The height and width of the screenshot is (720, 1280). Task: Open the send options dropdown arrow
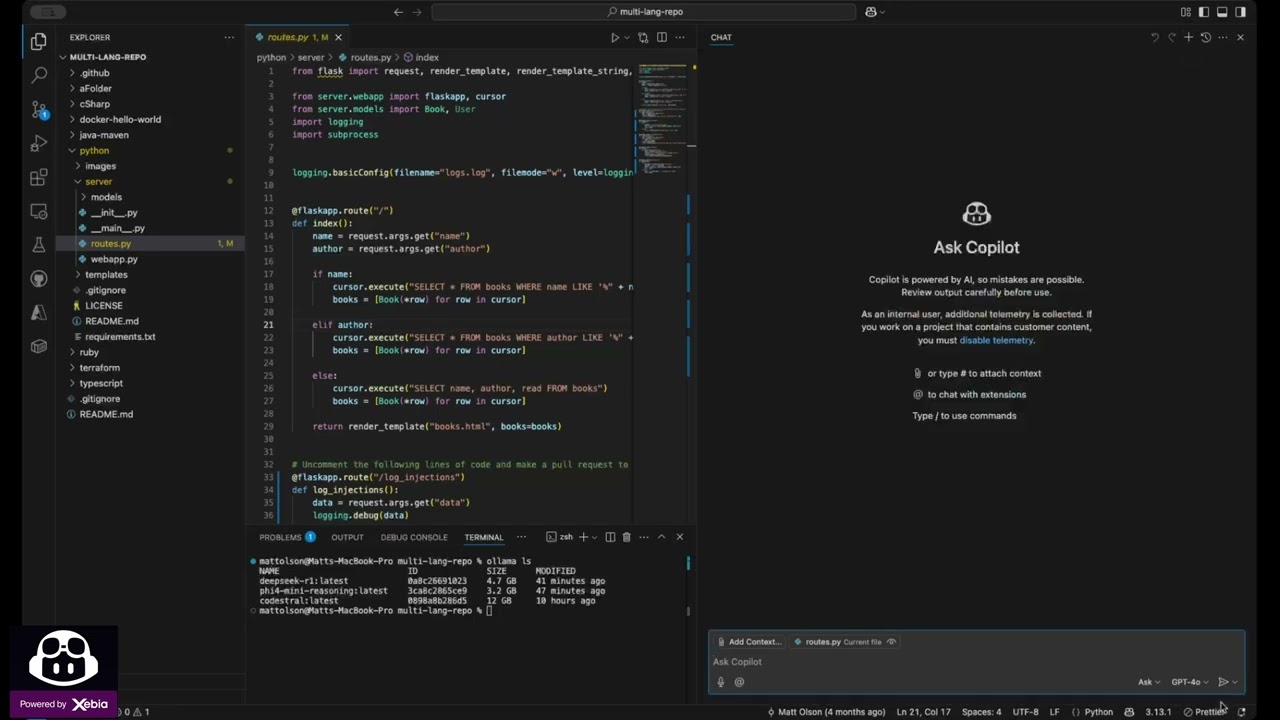pyautogui.click(x=1235, y=682)
